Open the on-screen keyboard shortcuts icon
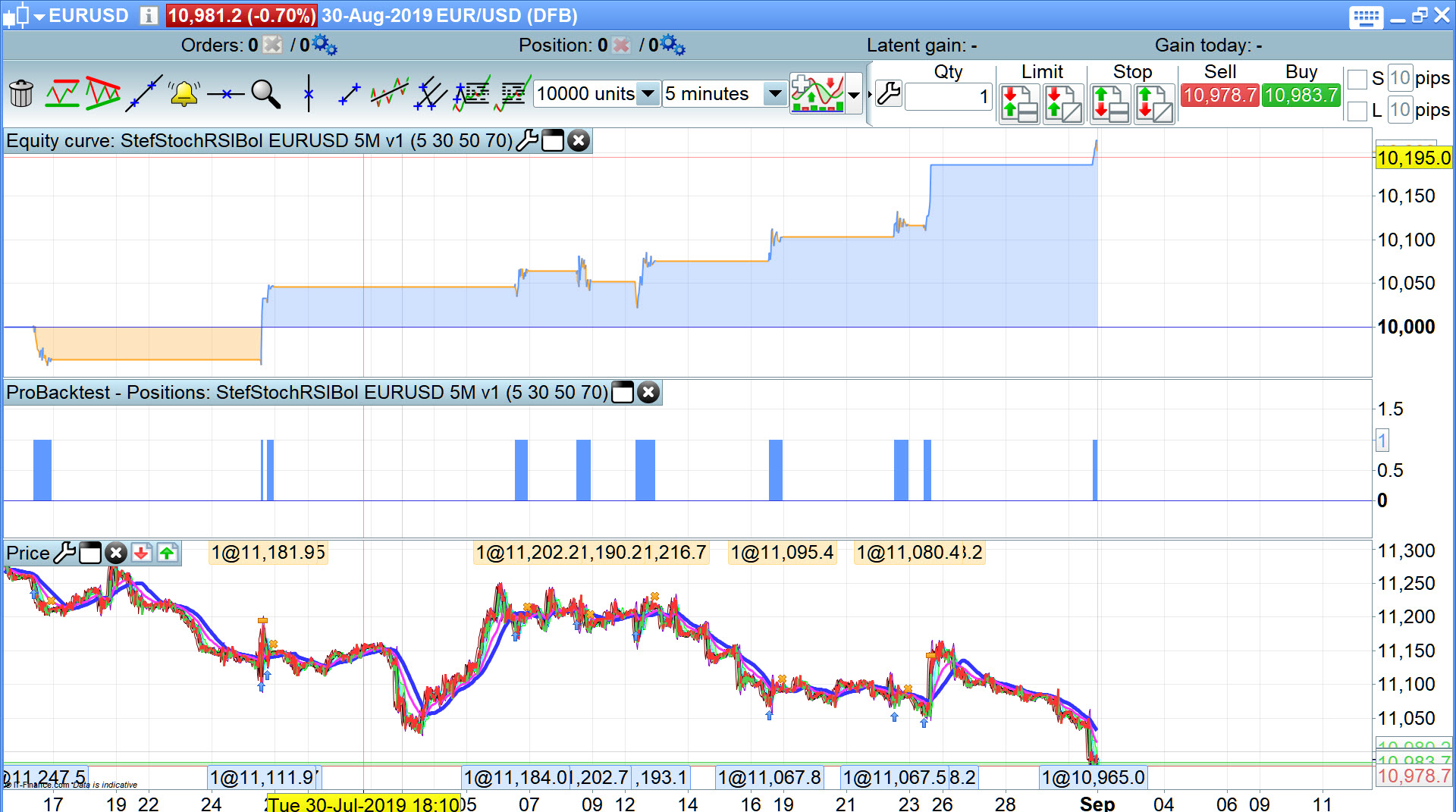Image resolution: width=1456 pixels, height=812 pixels. pyautogui.click(x=1366, y=17)
